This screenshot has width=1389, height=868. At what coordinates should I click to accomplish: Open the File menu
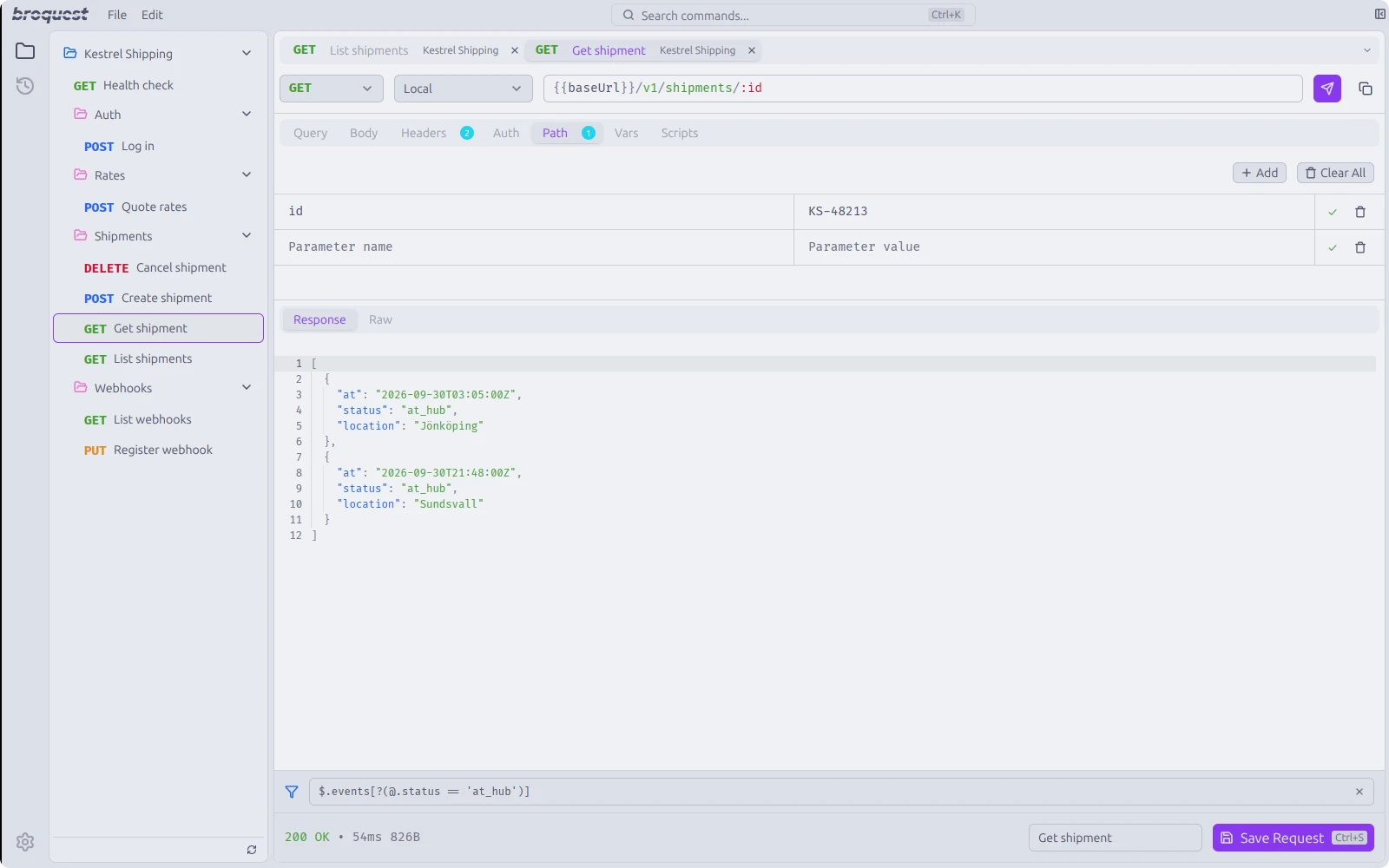tap(117, 15)
